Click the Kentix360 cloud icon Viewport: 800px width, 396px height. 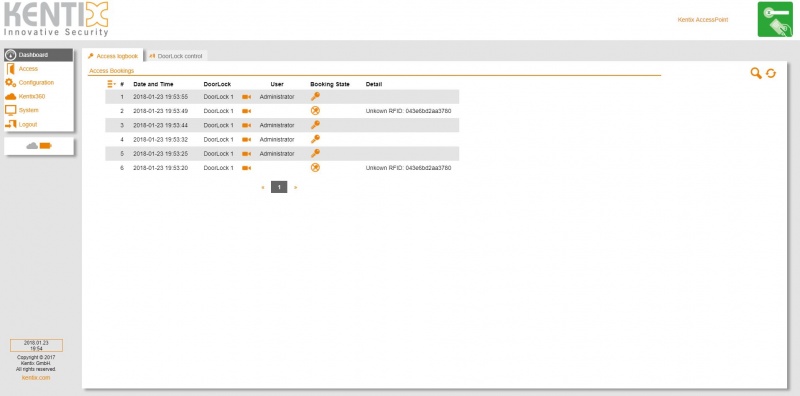pos(11,96)
